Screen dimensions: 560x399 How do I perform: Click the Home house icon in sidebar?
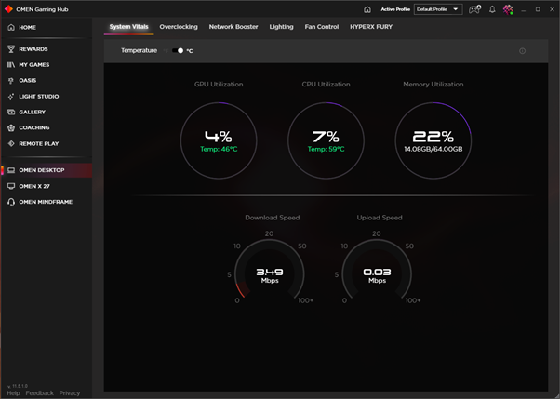(11, 28)
